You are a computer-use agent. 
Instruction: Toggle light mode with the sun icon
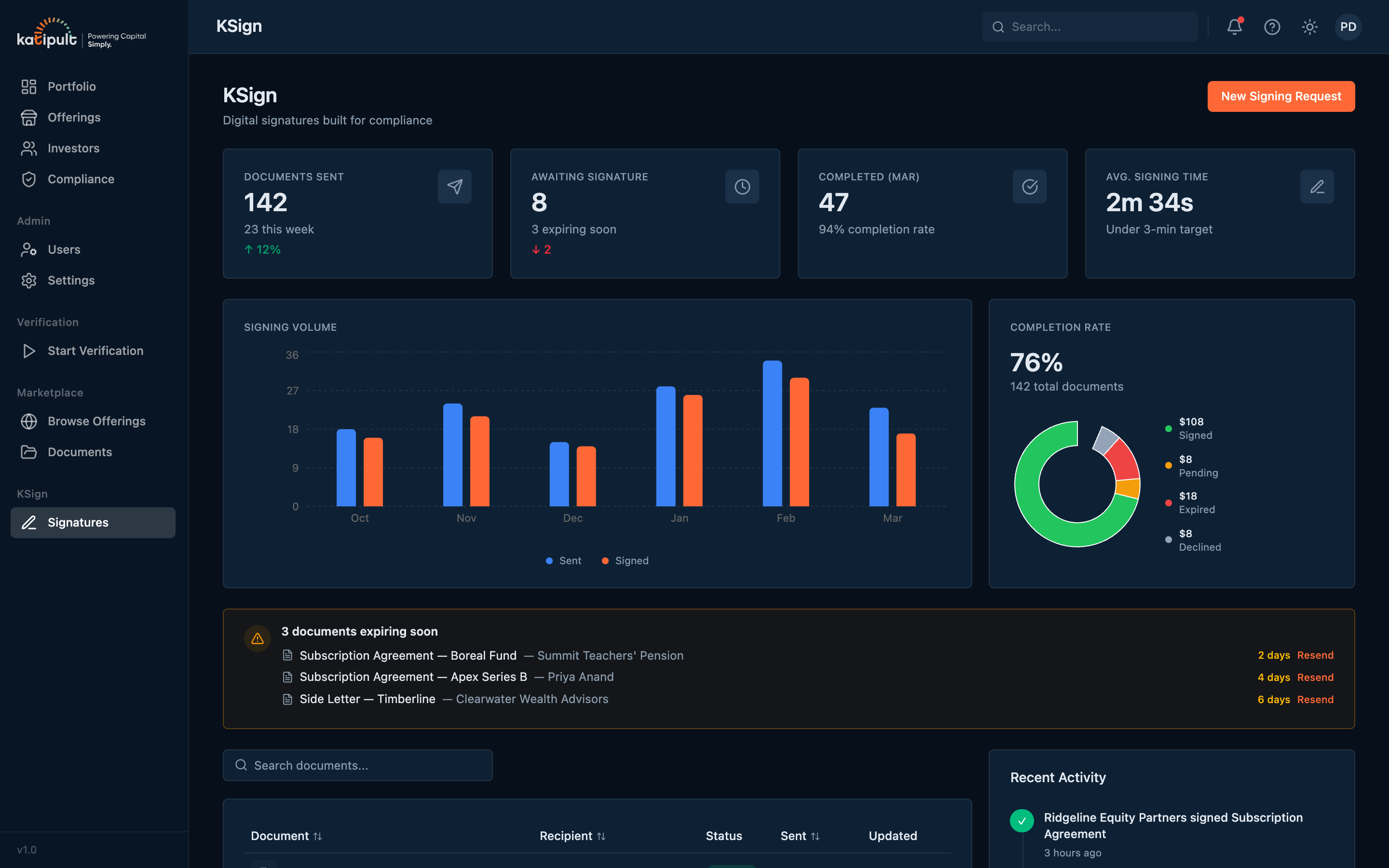[x=1310, y=27]
